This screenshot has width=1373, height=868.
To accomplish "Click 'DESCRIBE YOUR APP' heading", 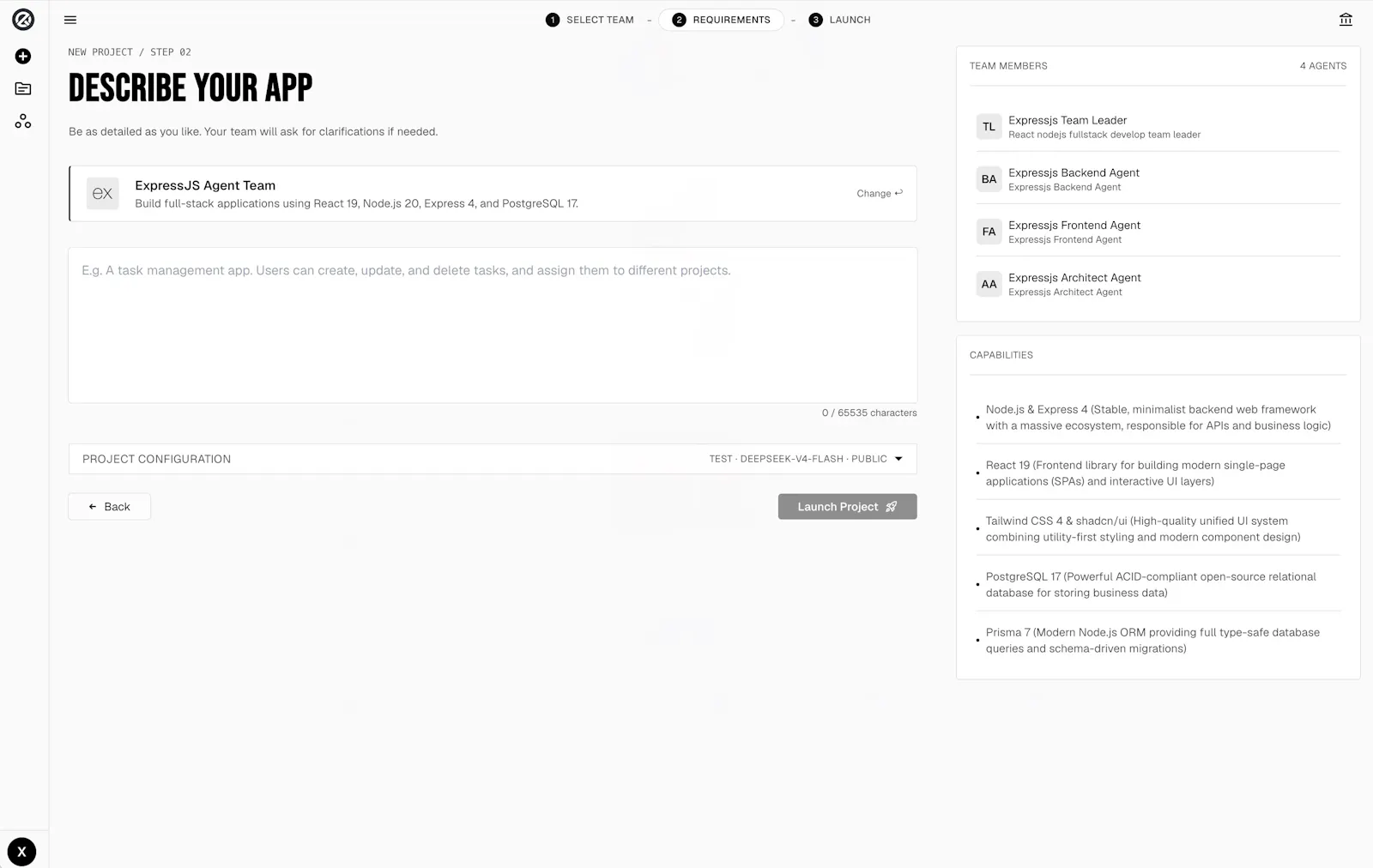I will coord(191,87).
